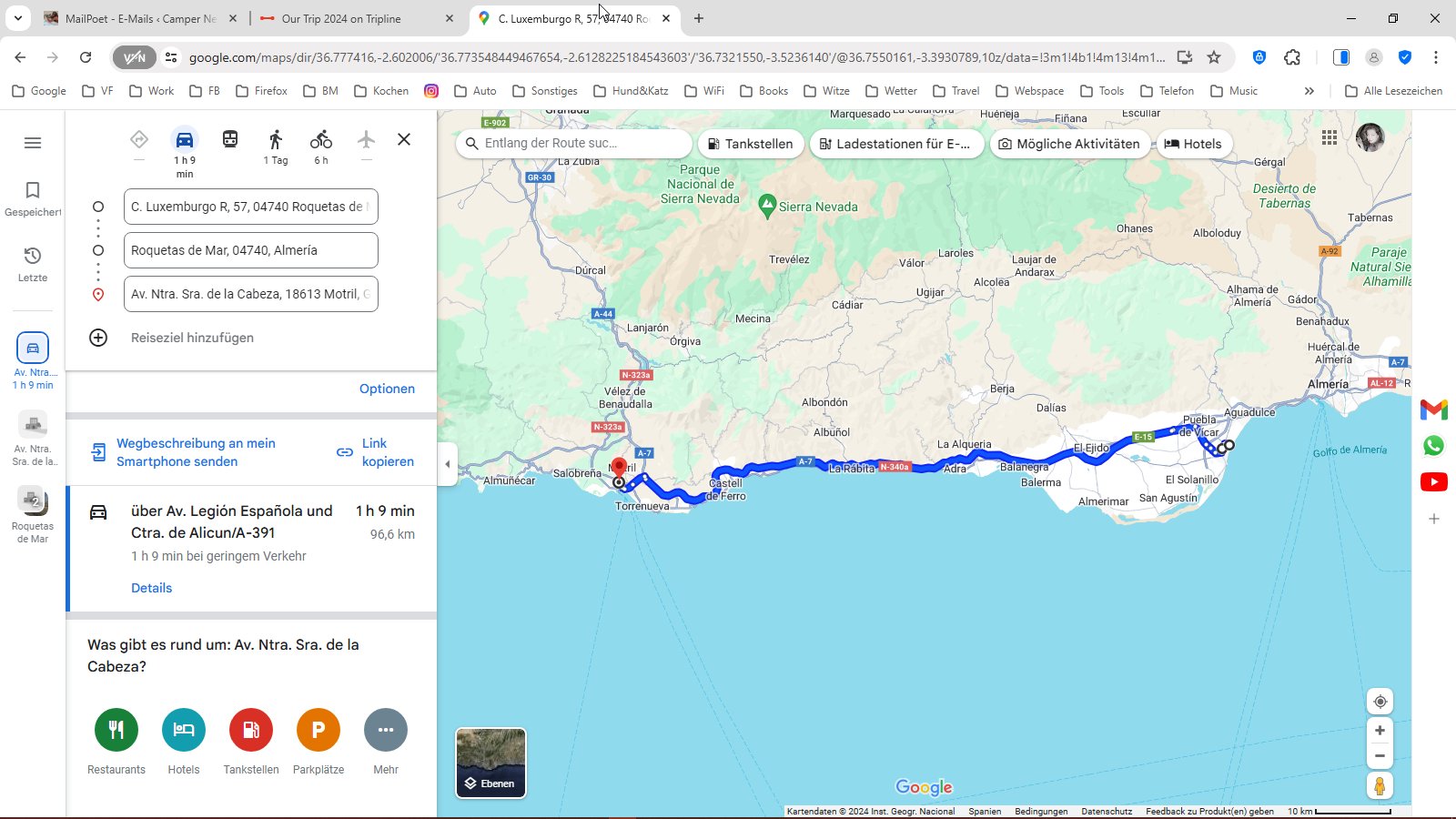Select the walking travel mode icon
The width and height of the screenshot is (1456, 819).
click(276, 140)
